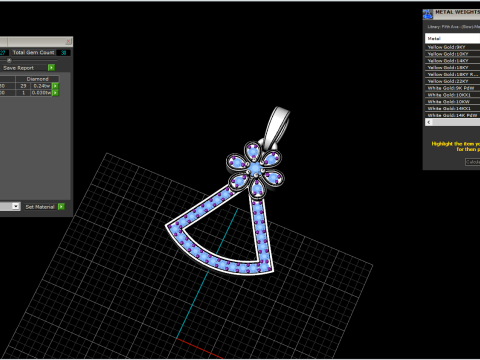Click the '29' gem quantity cell
This screenshot has width=480, height=360.
click(23, 86)
